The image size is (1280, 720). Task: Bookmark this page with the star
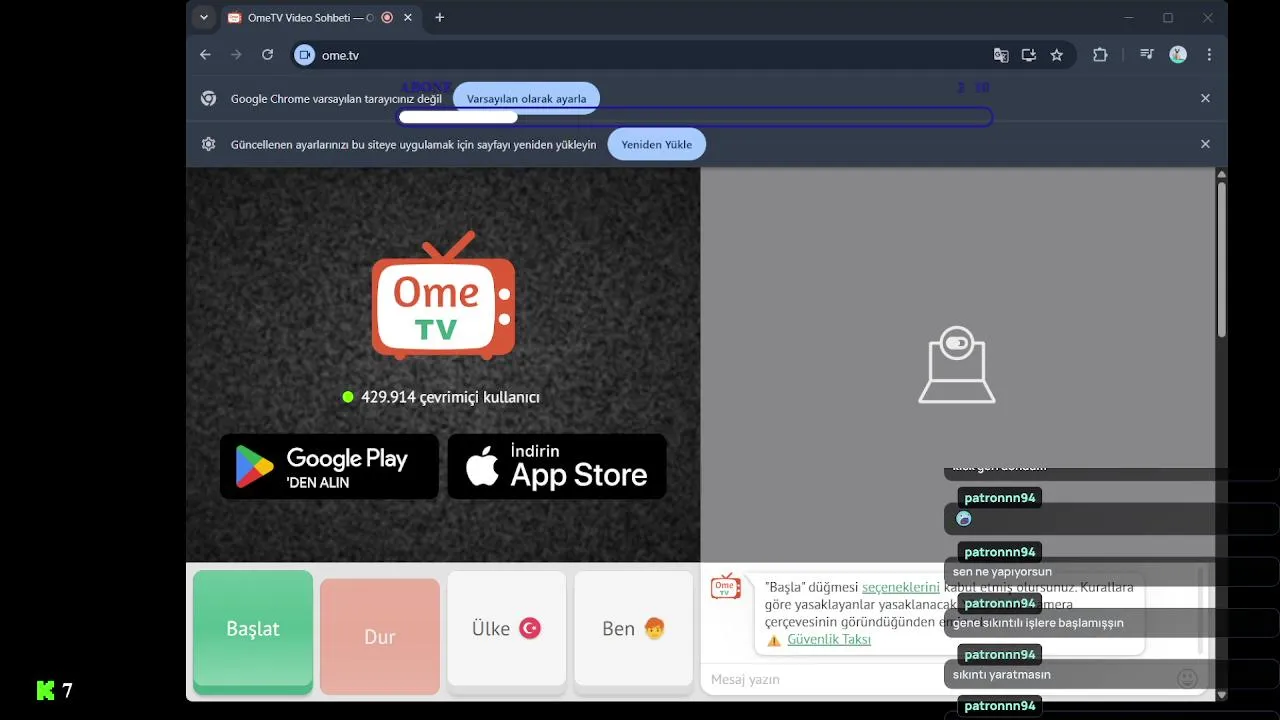tap(1057, 55)
